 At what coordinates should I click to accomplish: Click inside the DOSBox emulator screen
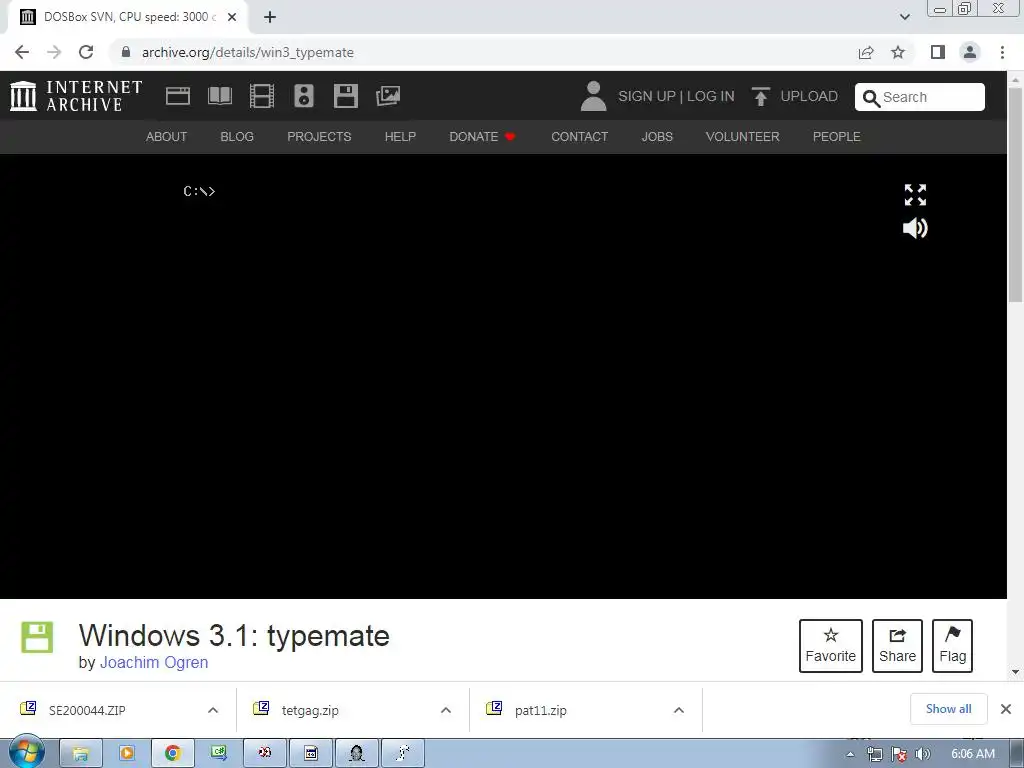click(503, 377)
